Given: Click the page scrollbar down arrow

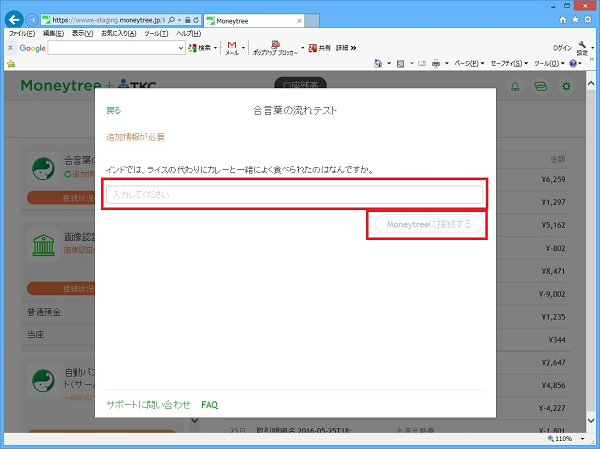Looking at the screenshot, I should coord(591,420).
